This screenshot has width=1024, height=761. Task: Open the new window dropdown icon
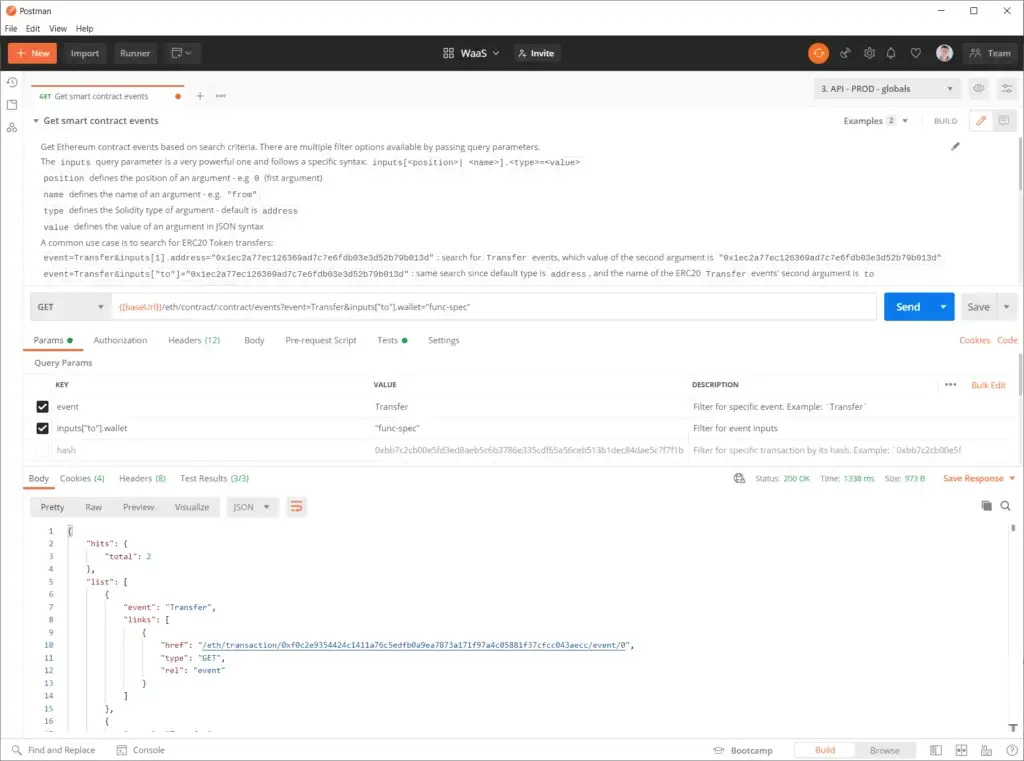181,54
